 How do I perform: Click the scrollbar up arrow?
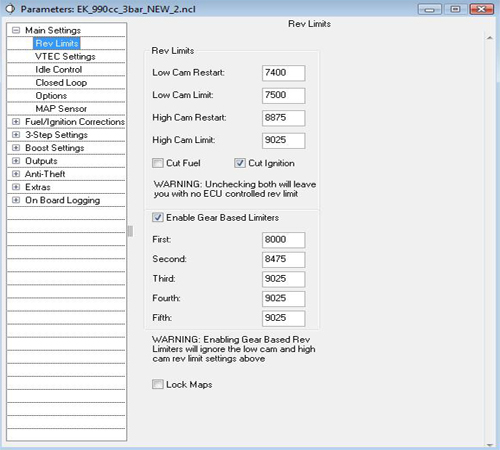490,38
